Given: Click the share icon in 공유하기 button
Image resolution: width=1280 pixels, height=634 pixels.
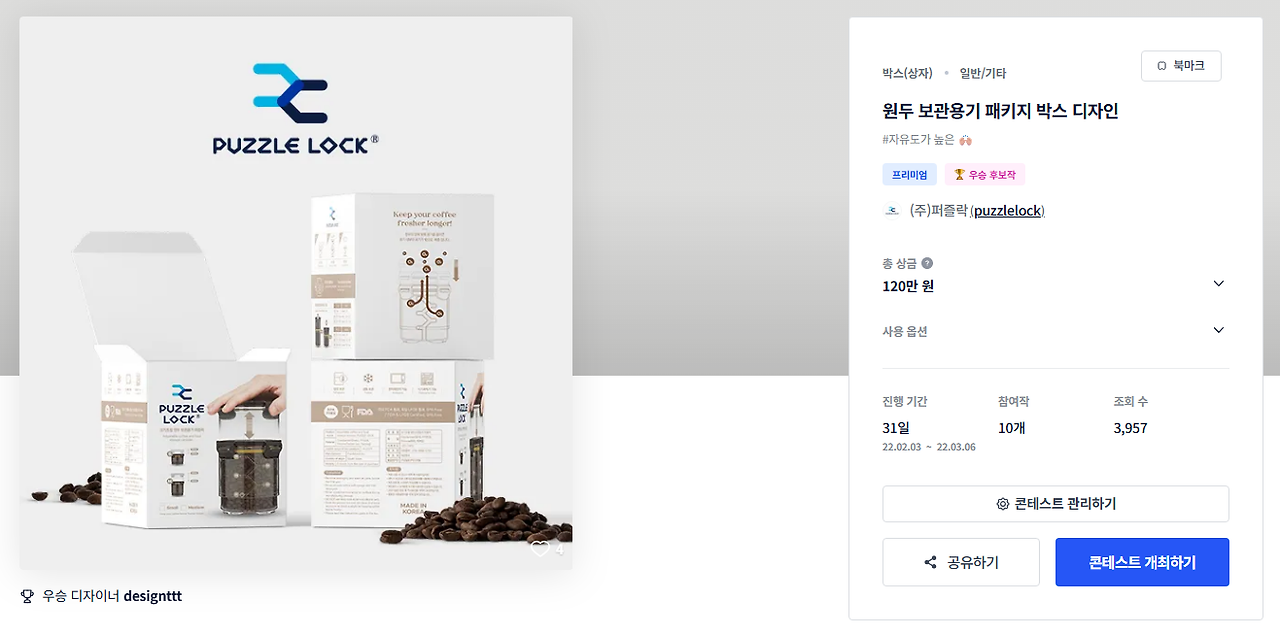Looking at the screenshot, I should 931,562.
